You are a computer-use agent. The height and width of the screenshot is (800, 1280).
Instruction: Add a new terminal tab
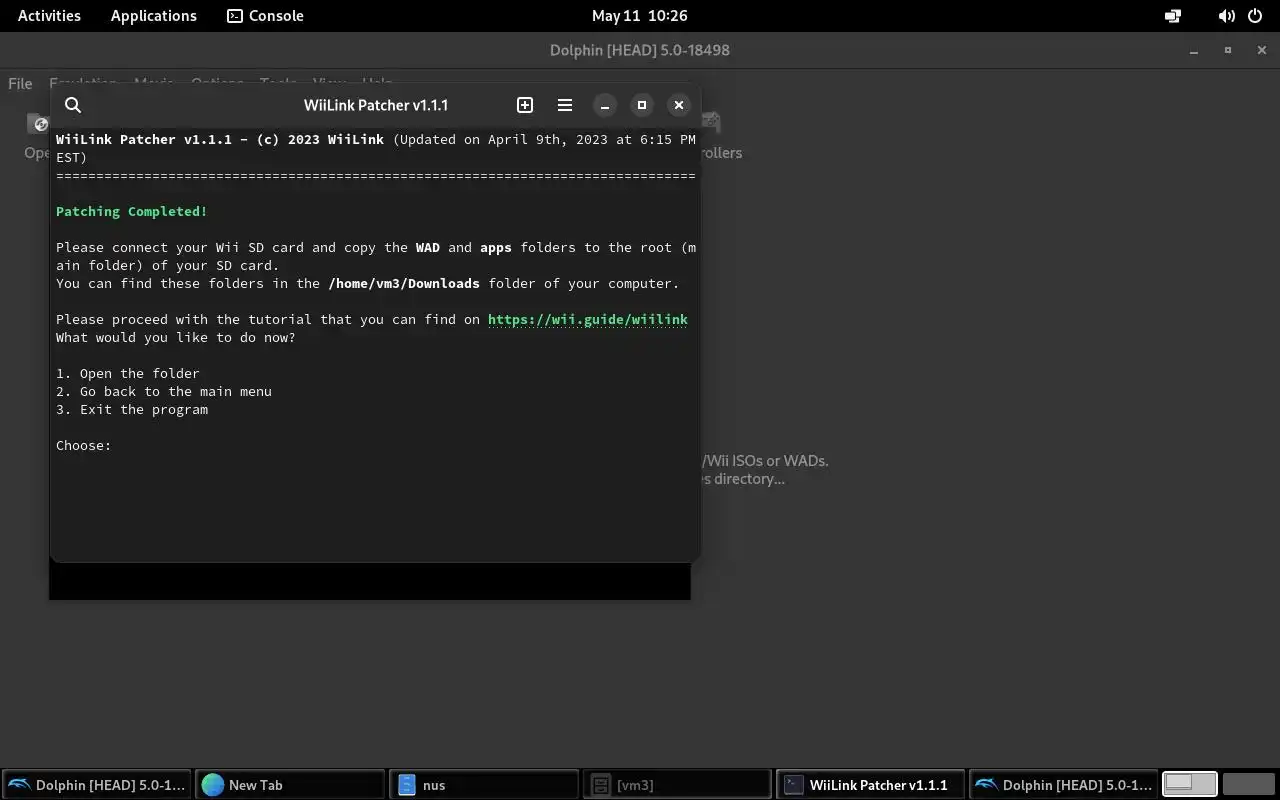[x=525, y=105]
